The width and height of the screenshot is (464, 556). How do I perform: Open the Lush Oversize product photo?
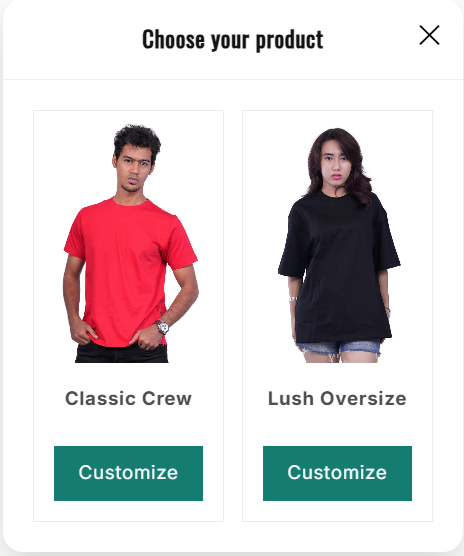pos(339,245)
